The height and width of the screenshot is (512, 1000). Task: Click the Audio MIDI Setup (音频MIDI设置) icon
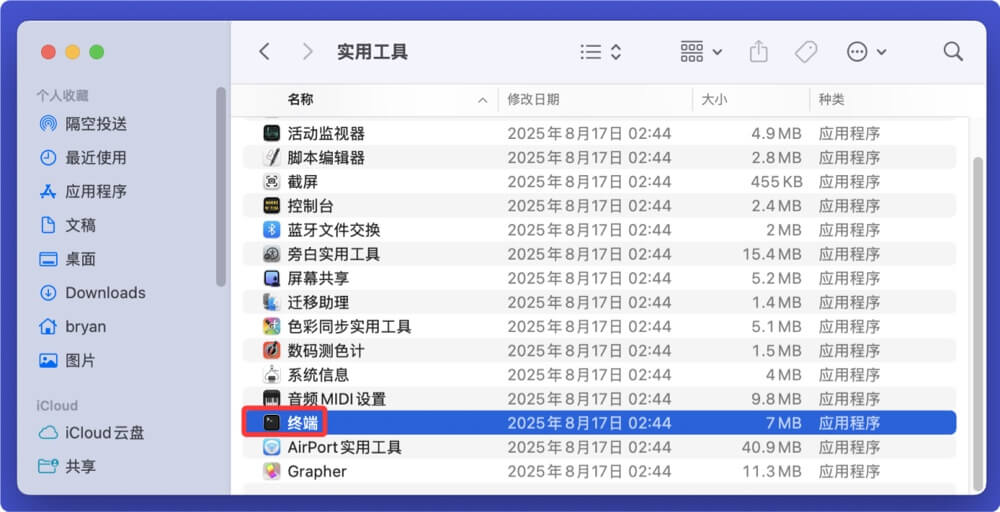[x=272, y=399]
